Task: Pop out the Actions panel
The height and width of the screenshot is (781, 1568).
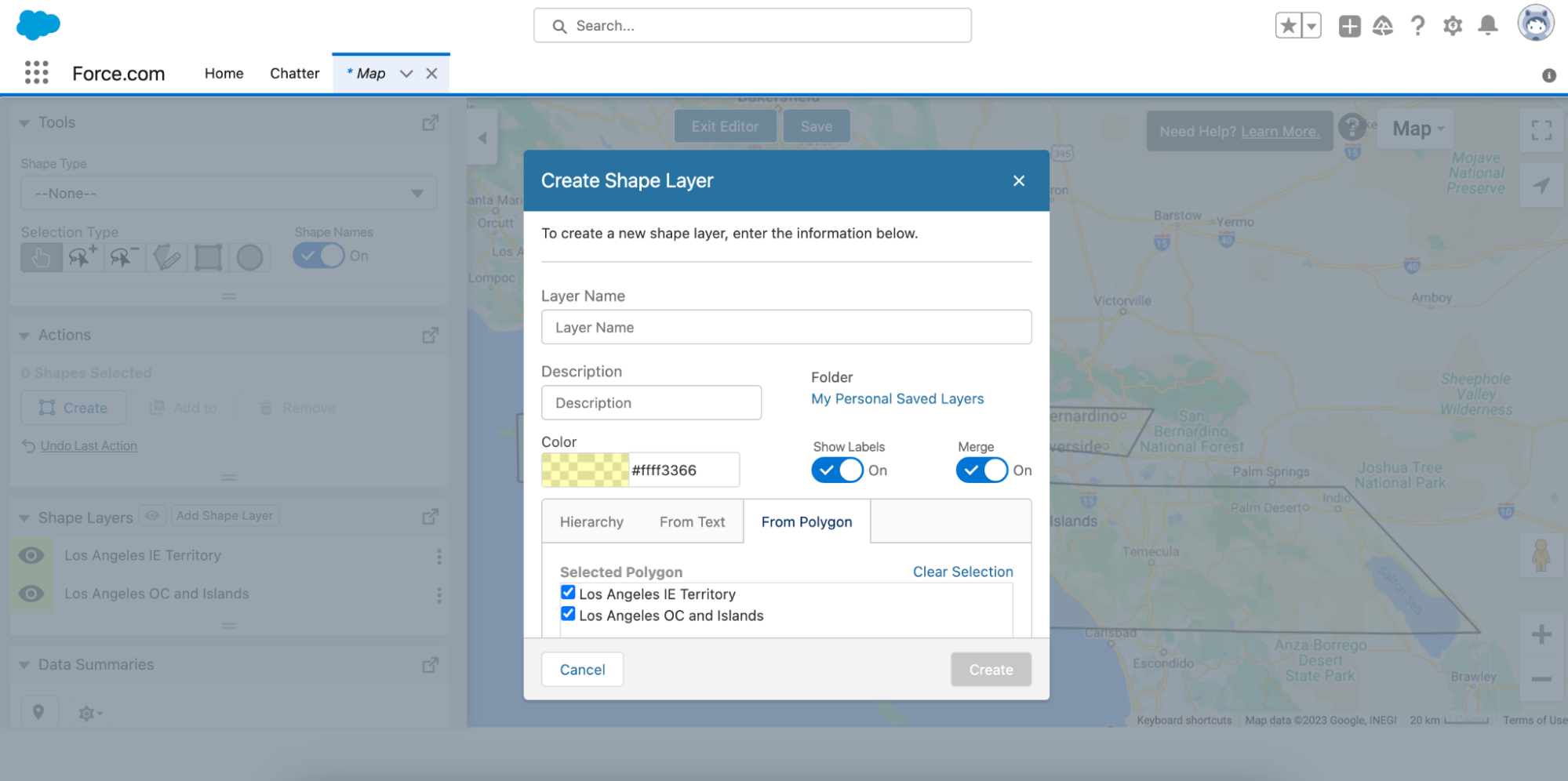Action: [x=430, y=336]
